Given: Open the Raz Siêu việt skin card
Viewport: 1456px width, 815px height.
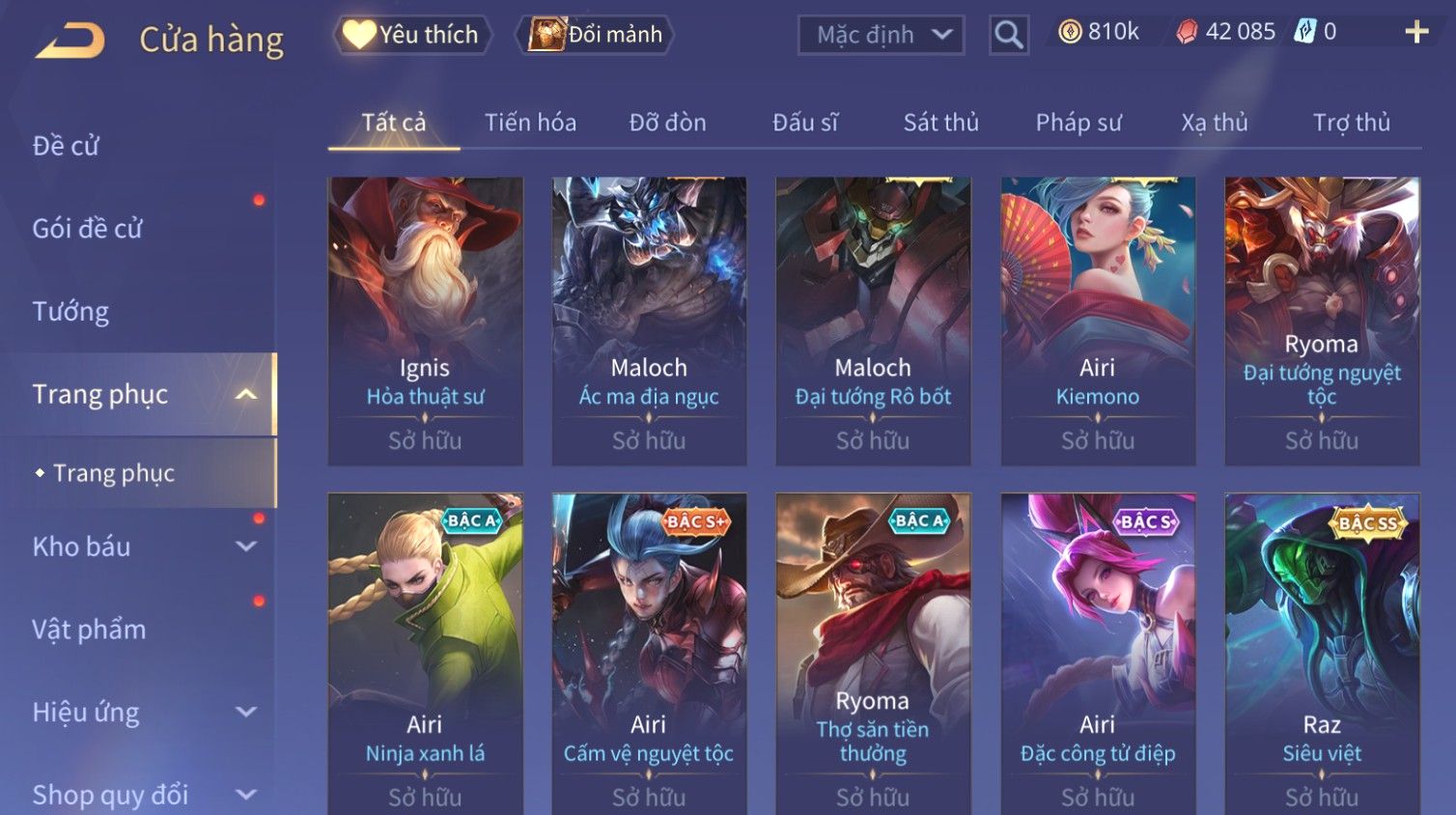Looking at the screenshot, I should 1322,654.
